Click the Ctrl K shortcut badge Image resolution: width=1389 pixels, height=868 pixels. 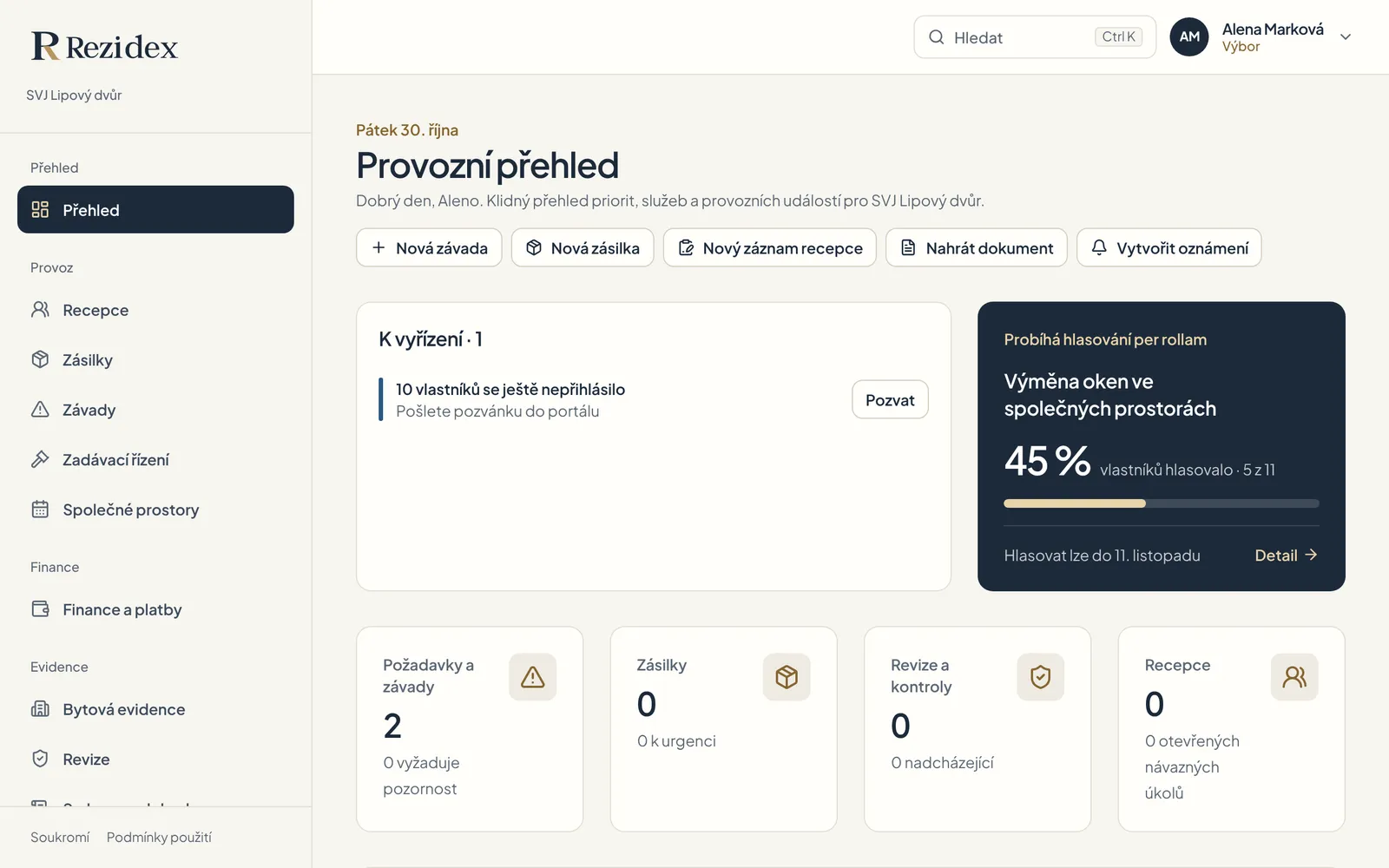click(1118, 36)
